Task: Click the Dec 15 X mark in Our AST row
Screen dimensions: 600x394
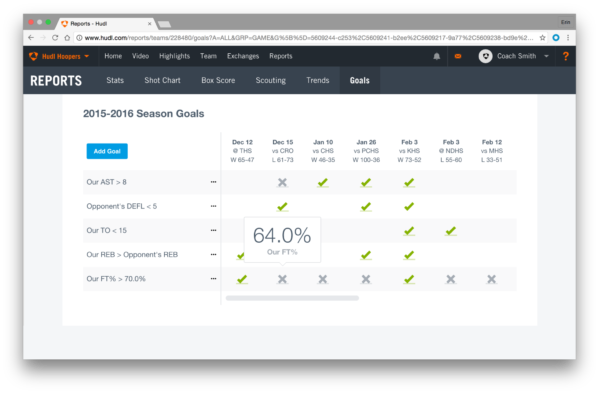Action: (282, 182)
